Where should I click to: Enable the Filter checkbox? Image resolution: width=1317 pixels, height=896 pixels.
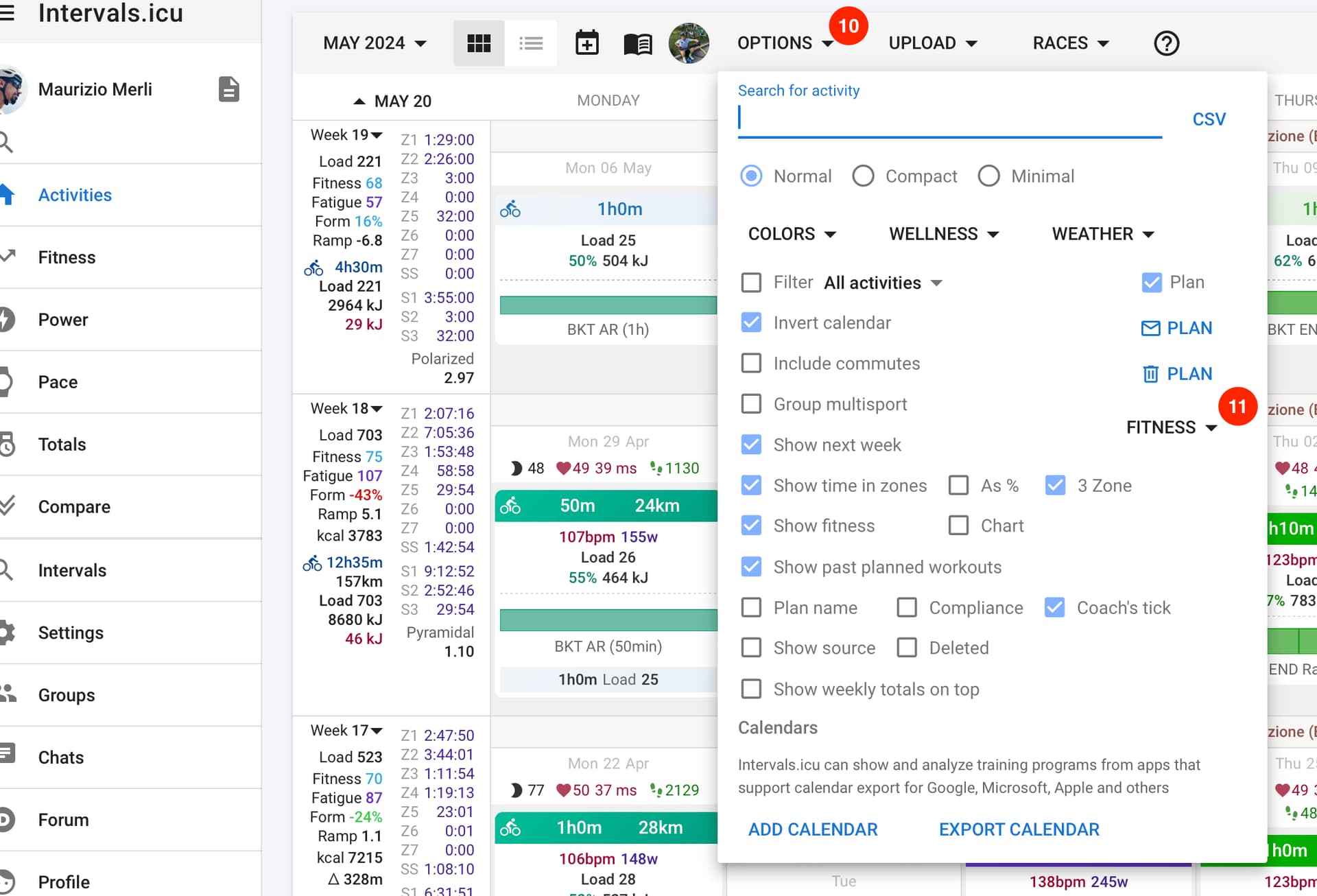click(751, 283)
